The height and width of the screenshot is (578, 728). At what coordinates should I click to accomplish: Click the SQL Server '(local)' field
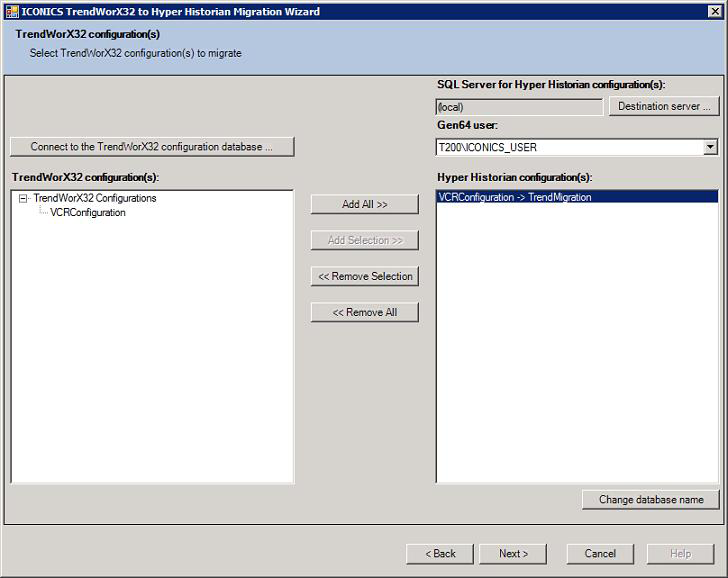click(519, 107)
